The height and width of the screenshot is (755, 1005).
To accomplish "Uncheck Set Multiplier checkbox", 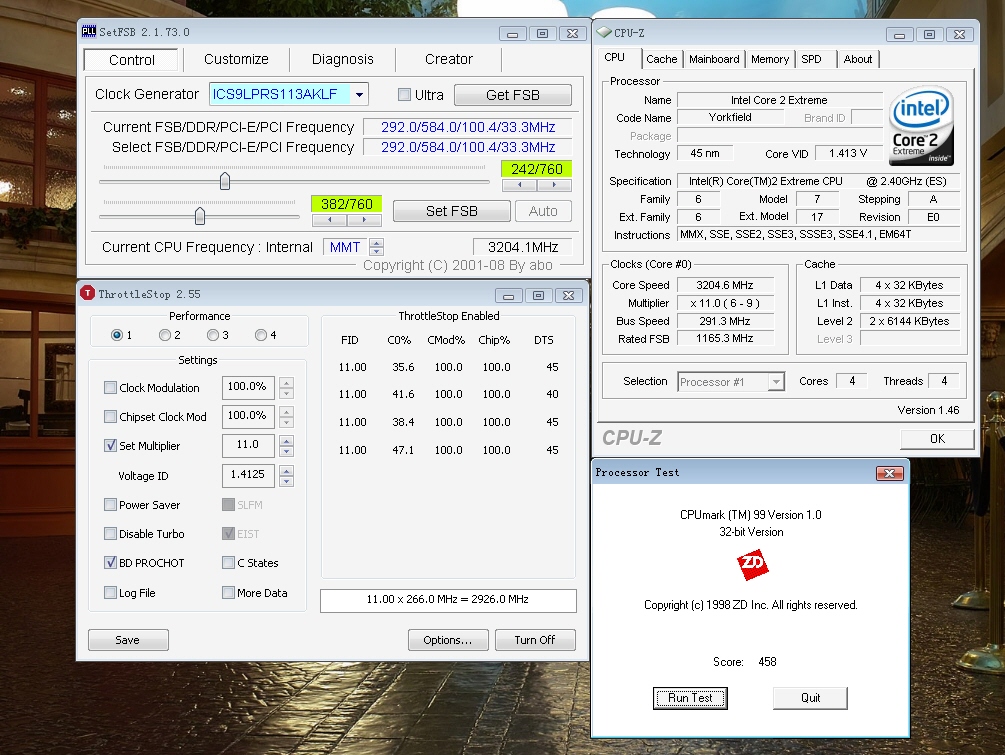I will [110, 445].
